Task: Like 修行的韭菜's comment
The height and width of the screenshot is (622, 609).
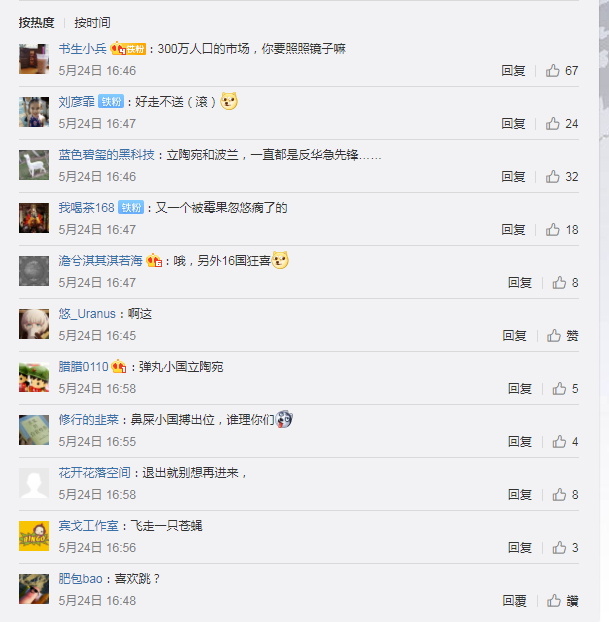Action: (559, 442)
